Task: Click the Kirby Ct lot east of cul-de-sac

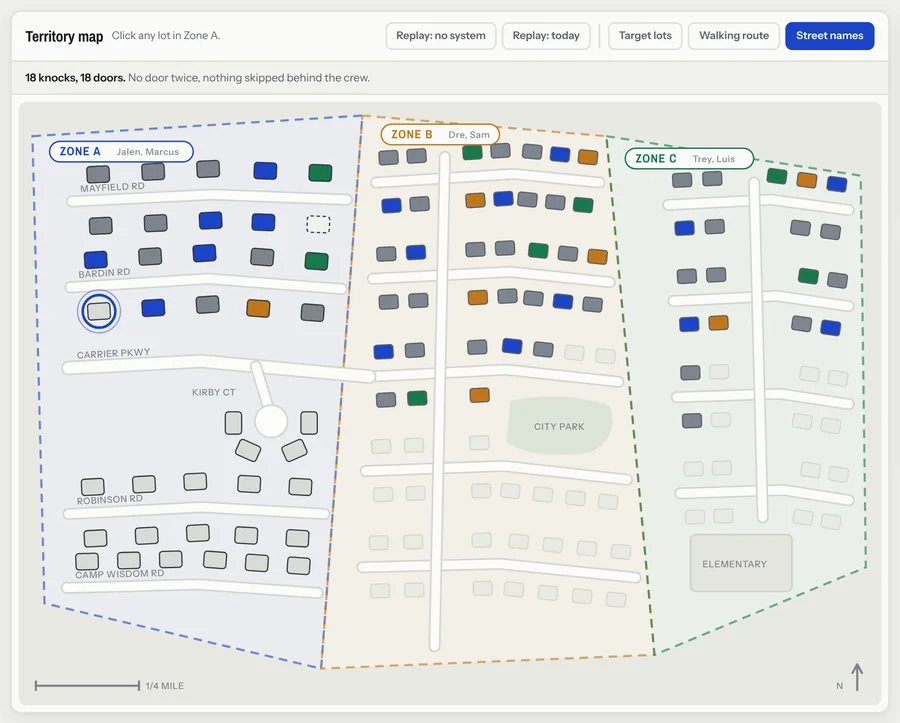Action: click(309, 423)
